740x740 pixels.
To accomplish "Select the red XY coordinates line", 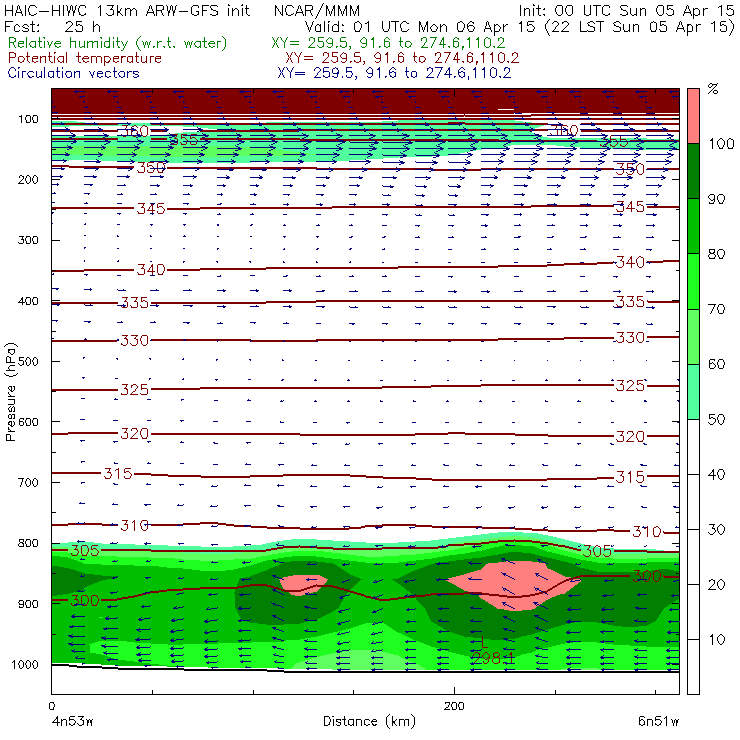I will point(402,58).
